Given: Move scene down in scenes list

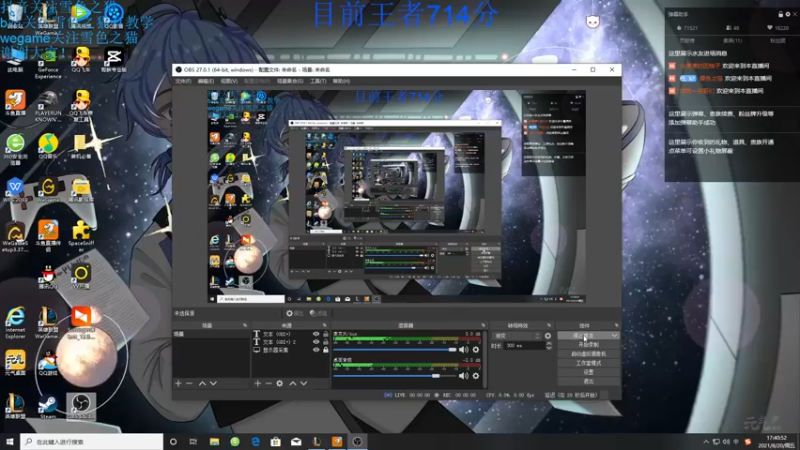Looking at the screenshot, I should (213, 383).
